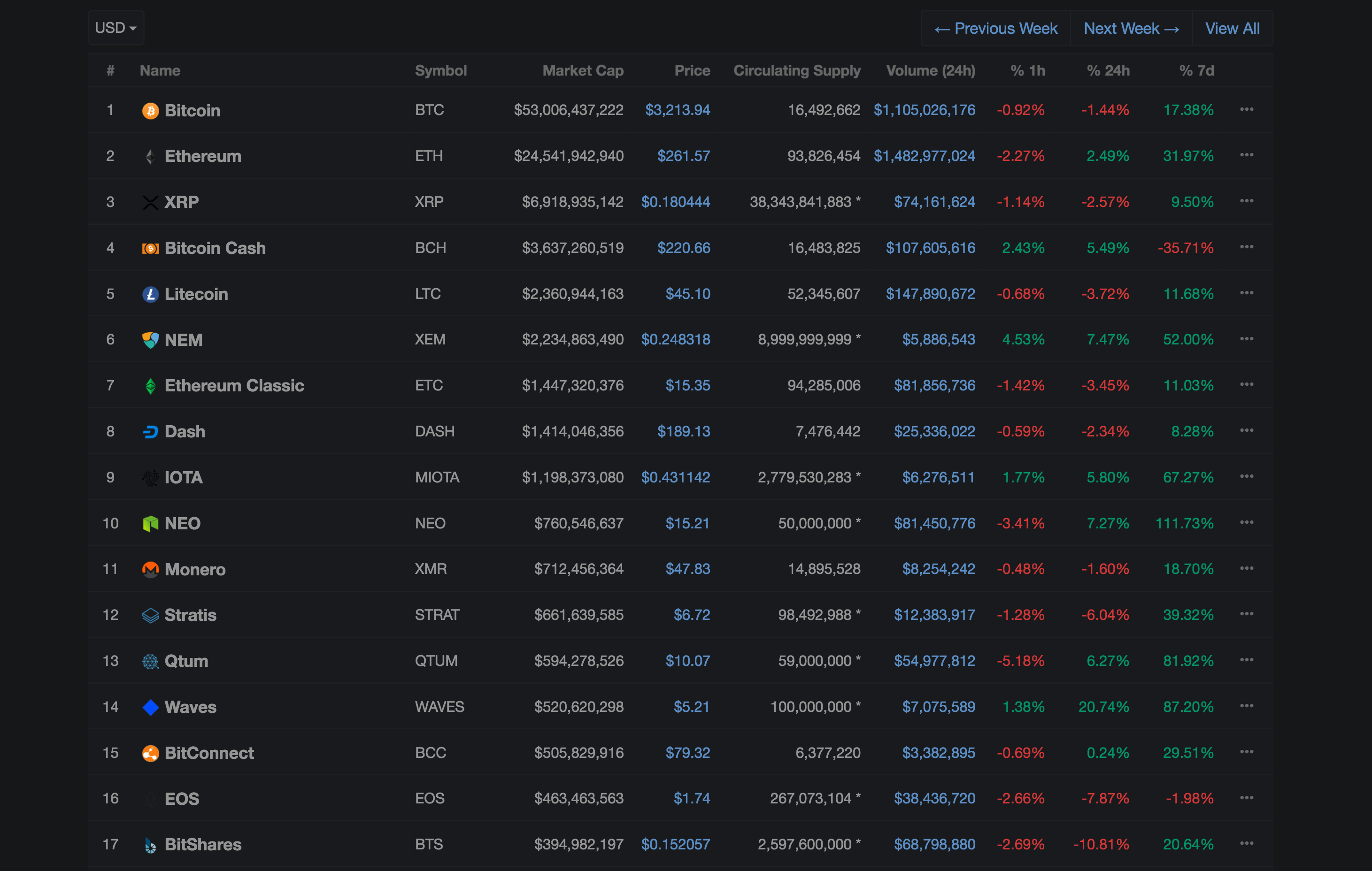
Task: Click the Ethereum diamond logo
Action: coord(150,156)
